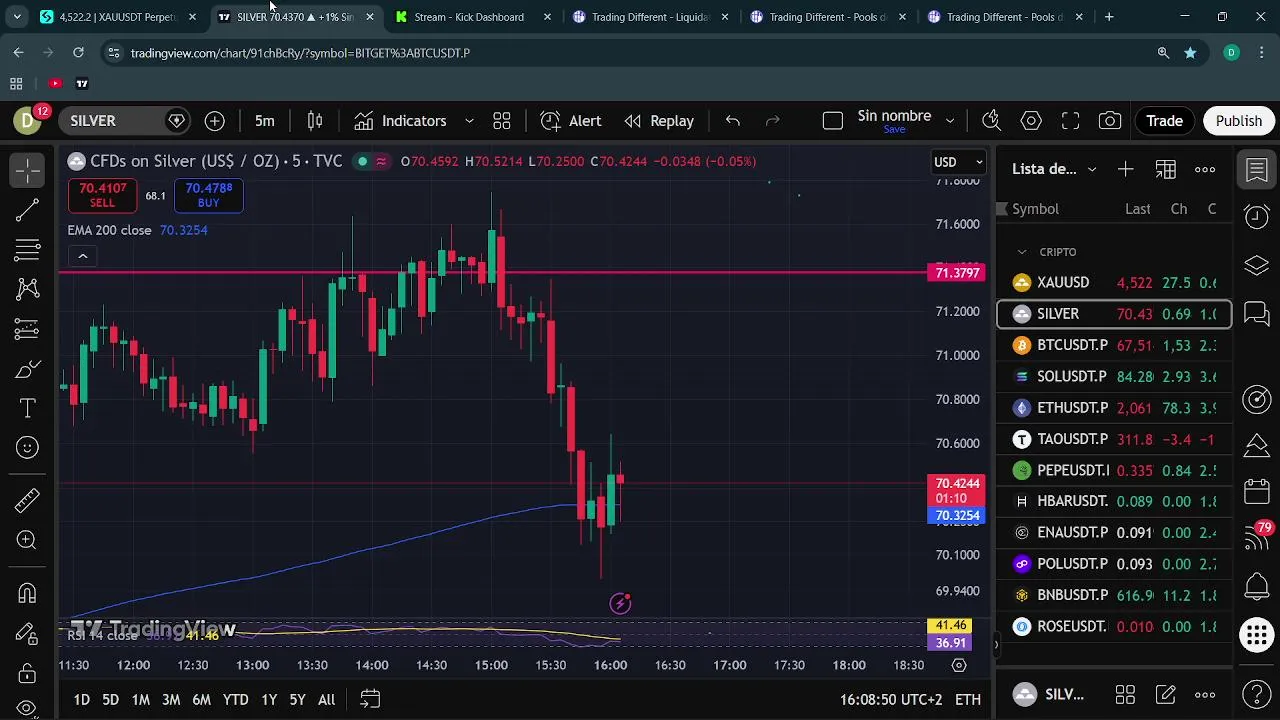1280x720 pixels.
Task: Click the undo arrow
Action: pos(733,121)
